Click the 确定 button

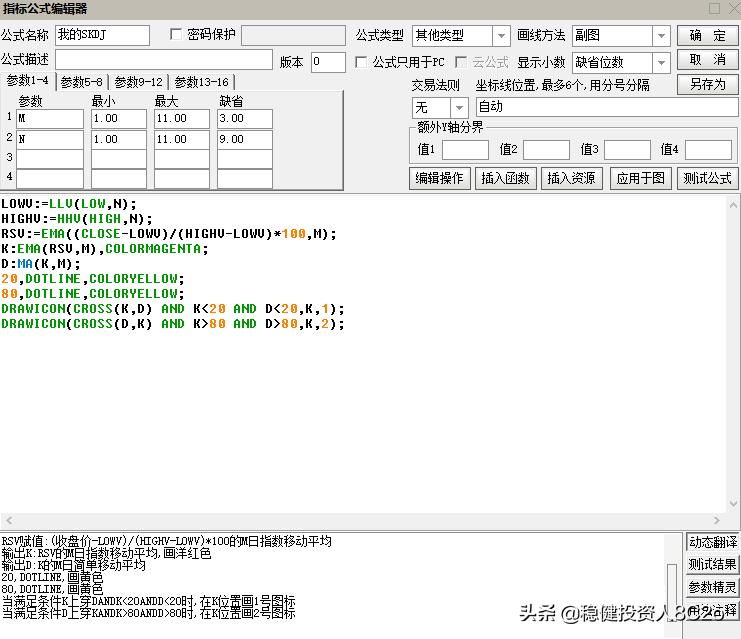pos(707,35)
